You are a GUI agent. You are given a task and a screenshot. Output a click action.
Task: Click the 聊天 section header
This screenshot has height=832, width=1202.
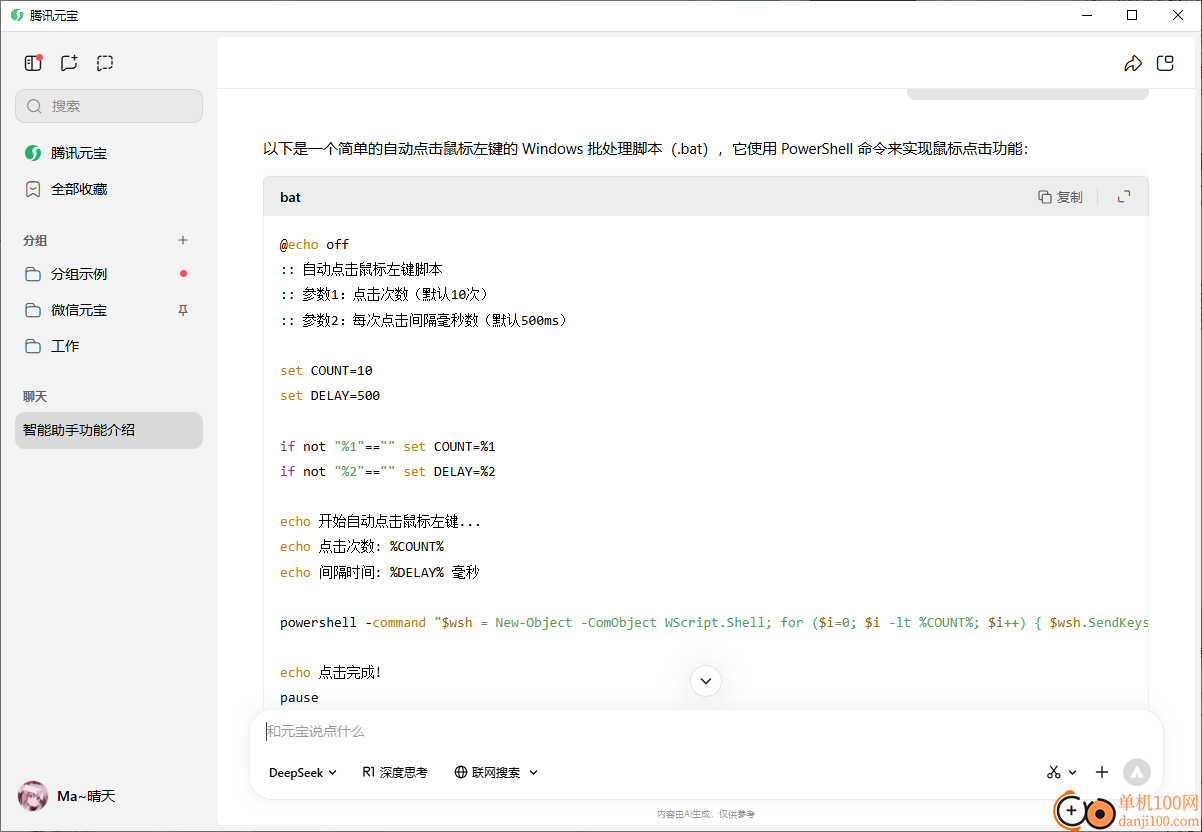pos(35,397)
